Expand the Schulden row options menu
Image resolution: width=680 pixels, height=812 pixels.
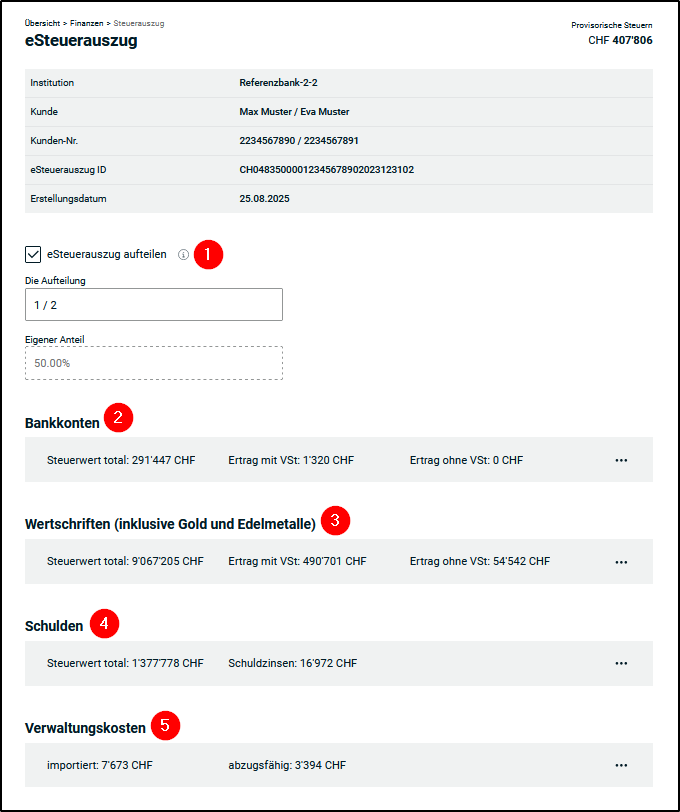tap(621, 663)
